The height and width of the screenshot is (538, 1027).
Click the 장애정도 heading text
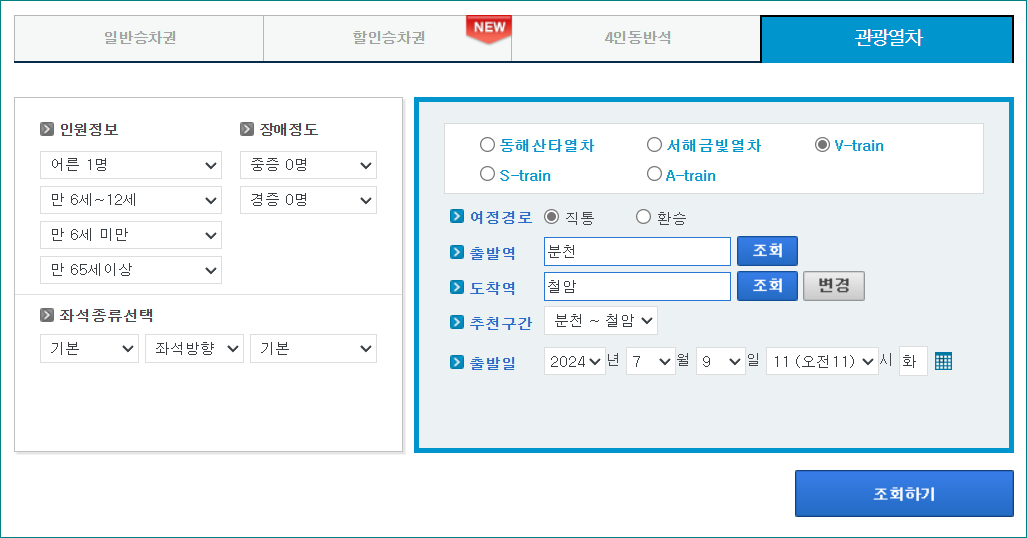(x=289, y=130)
